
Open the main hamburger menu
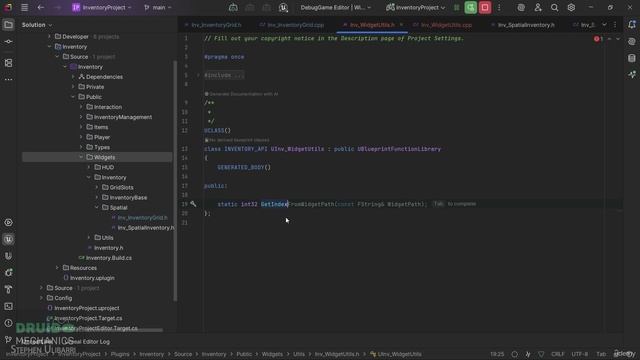point(24,7)
